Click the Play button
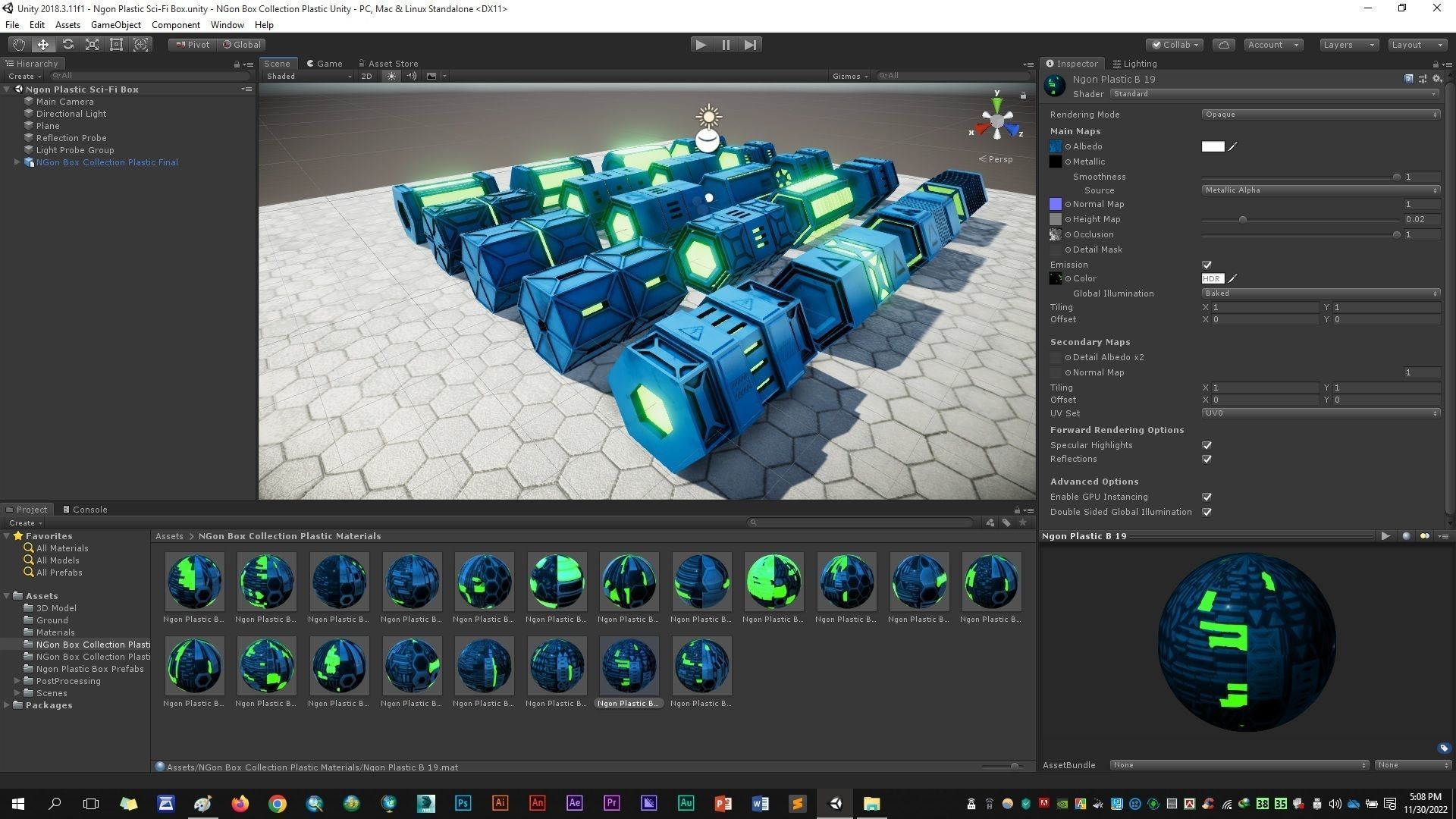The height and width of the screenshot is (819, 1456). (x=701, y=45)
